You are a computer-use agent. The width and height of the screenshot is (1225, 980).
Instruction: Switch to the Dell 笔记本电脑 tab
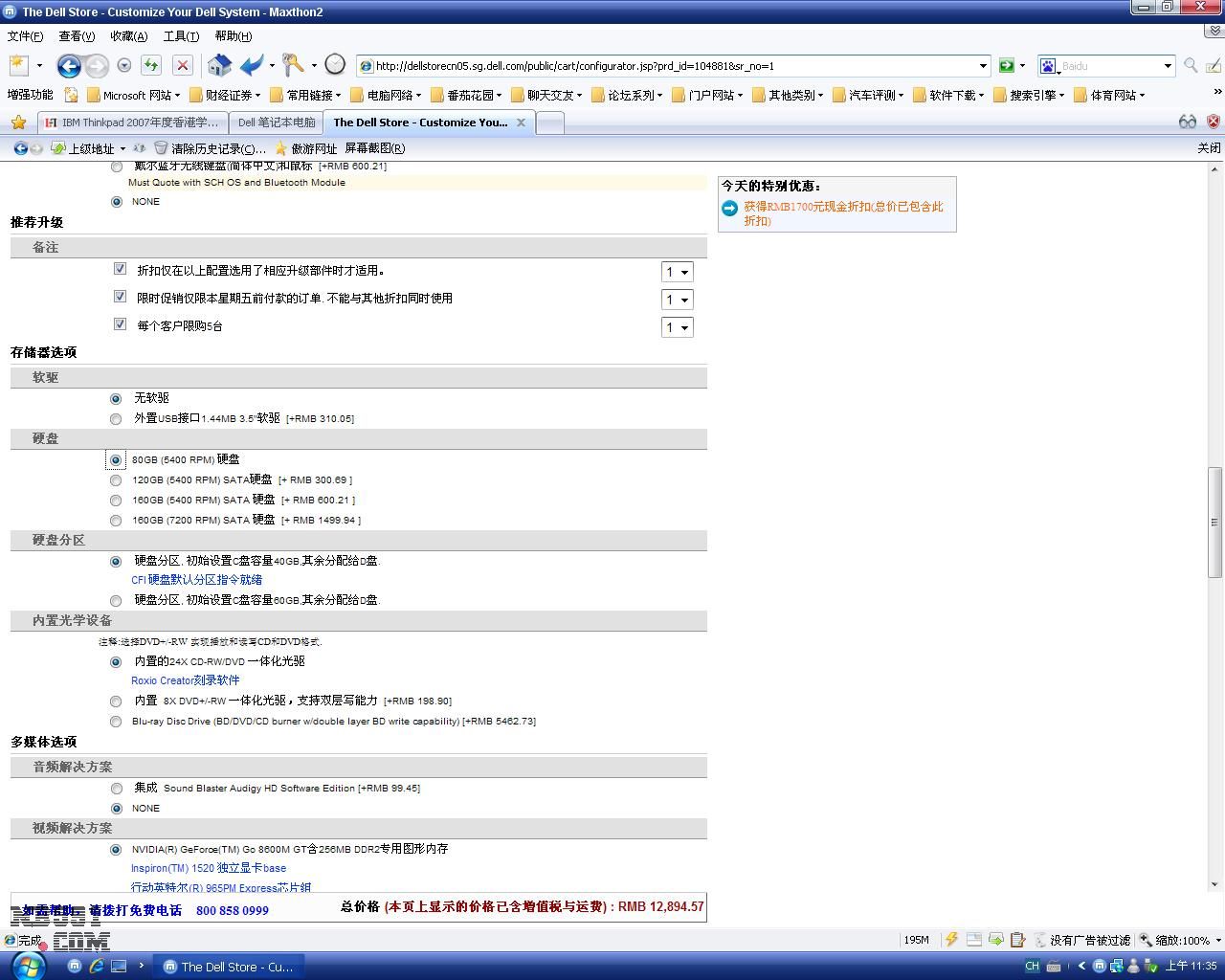(276, 122)
